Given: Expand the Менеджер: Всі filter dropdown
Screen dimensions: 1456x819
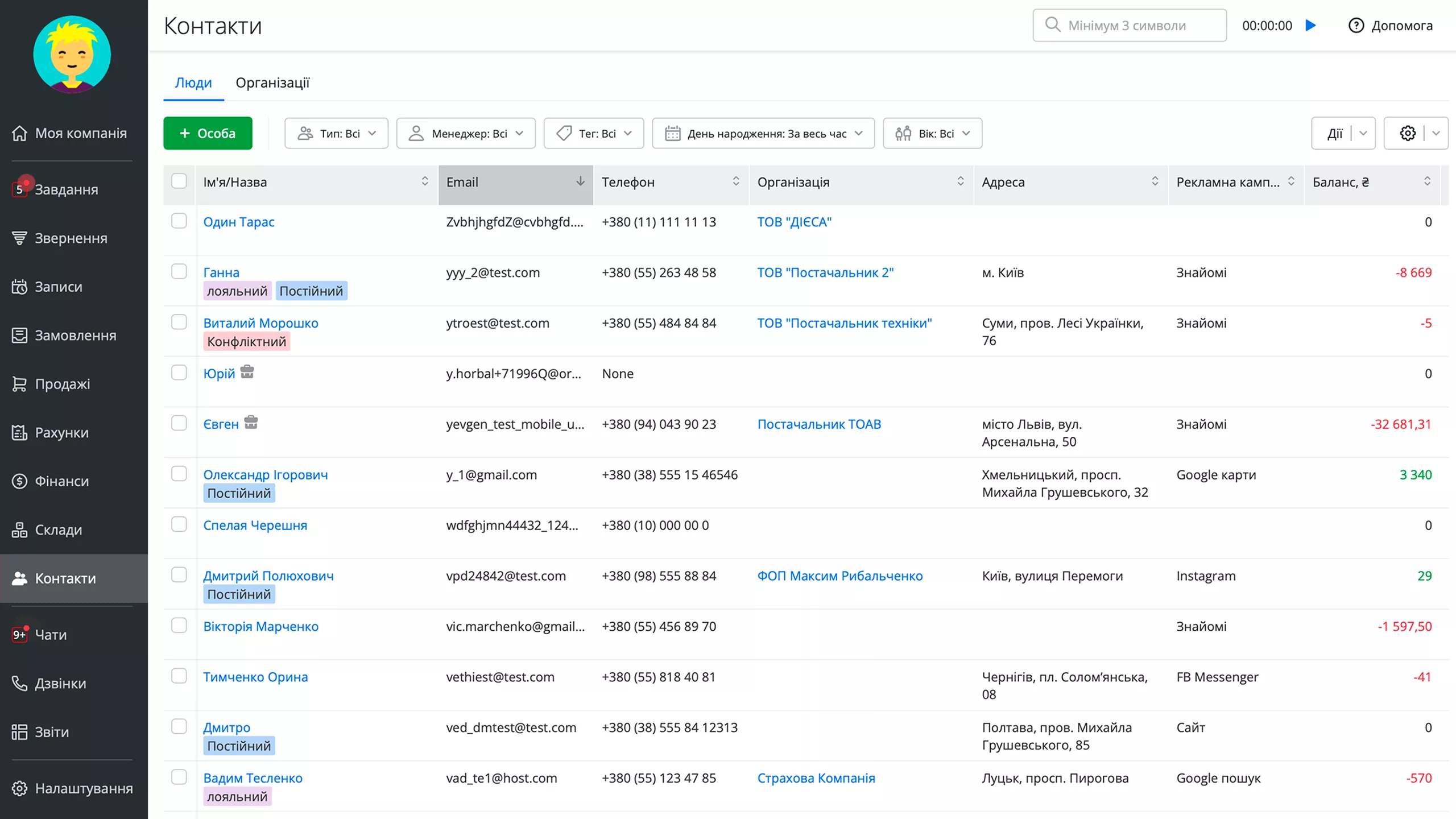Looking at the screenshot, I should click(466, 133).
